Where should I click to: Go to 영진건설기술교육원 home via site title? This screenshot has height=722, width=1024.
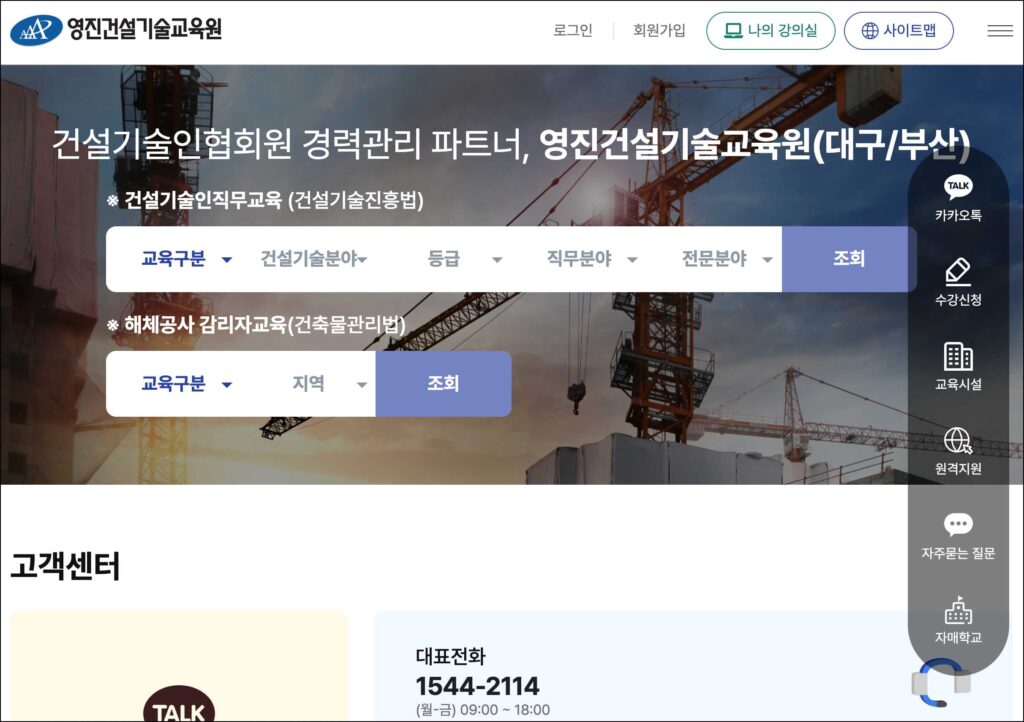click(x=145, y=29)
